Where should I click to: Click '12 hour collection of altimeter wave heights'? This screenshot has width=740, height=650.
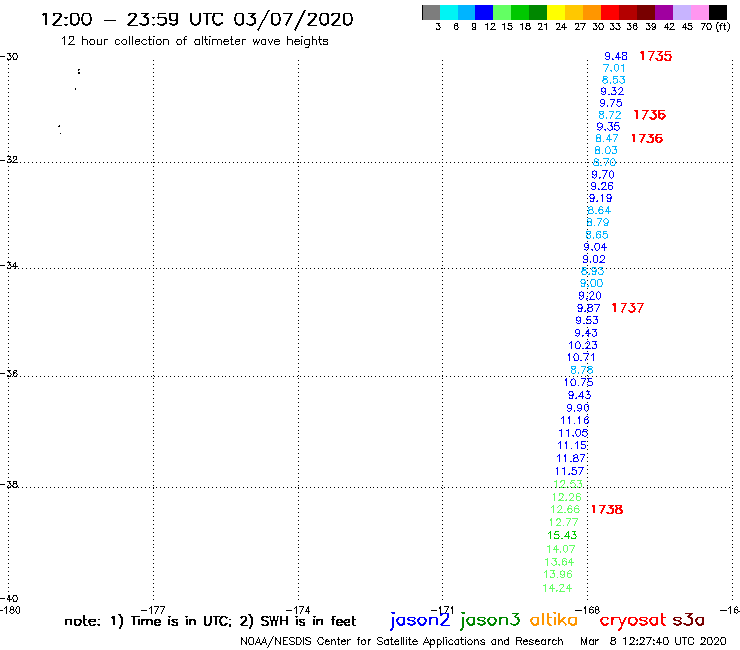pyautogui.click(x=194, y=41)
